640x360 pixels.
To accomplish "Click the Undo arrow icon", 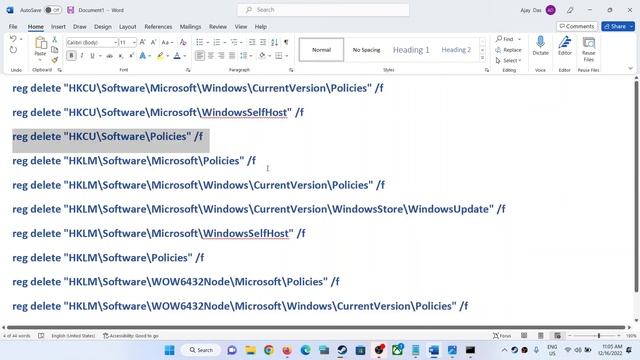I will (x=13, y=39).
